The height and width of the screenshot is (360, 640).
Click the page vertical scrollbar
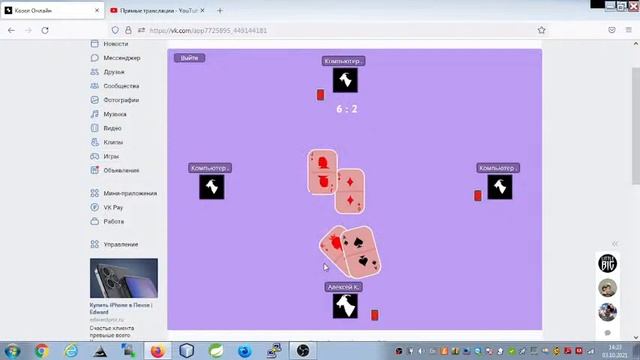click(636, 126)
